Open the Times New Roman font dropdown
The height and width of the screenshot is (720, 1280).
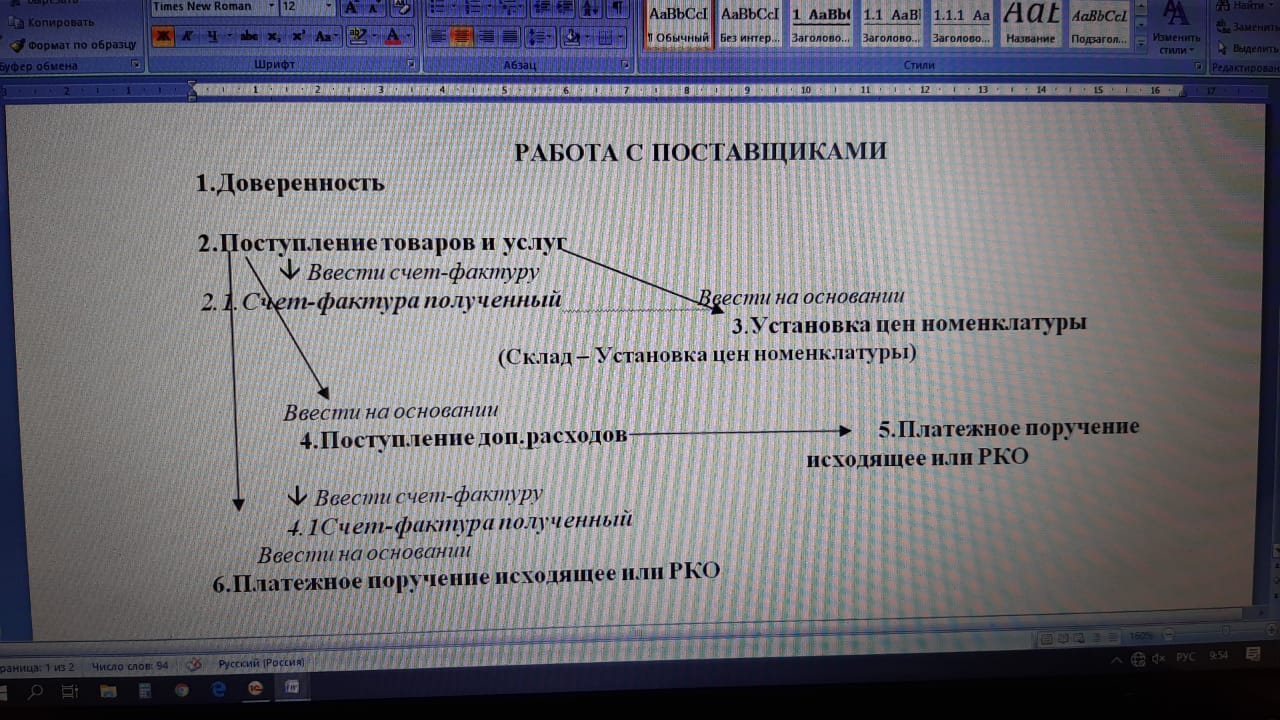click(272, 6)
